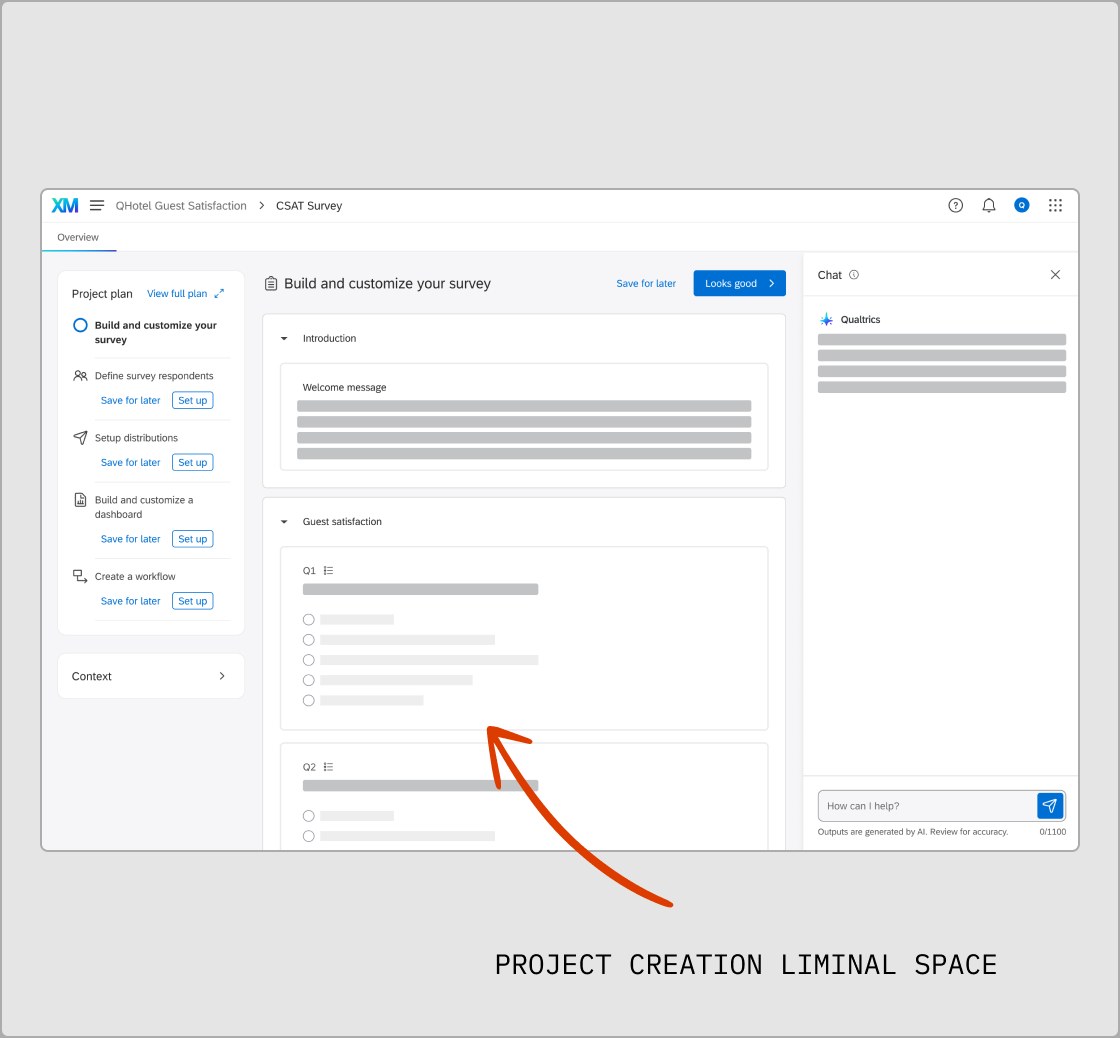Select the second answer option in Q1
The height and width of the screenshot is (1038, 1120).
309,640
